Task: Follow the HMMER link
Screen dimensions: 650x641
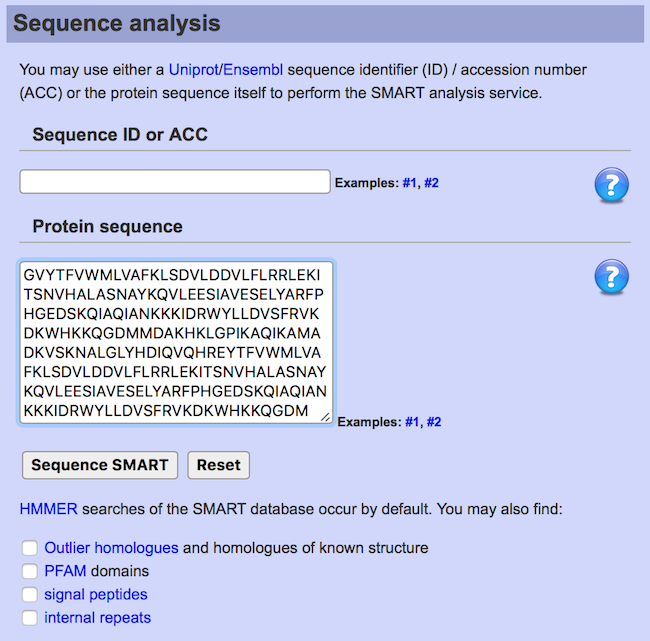Action: point(48,510)
